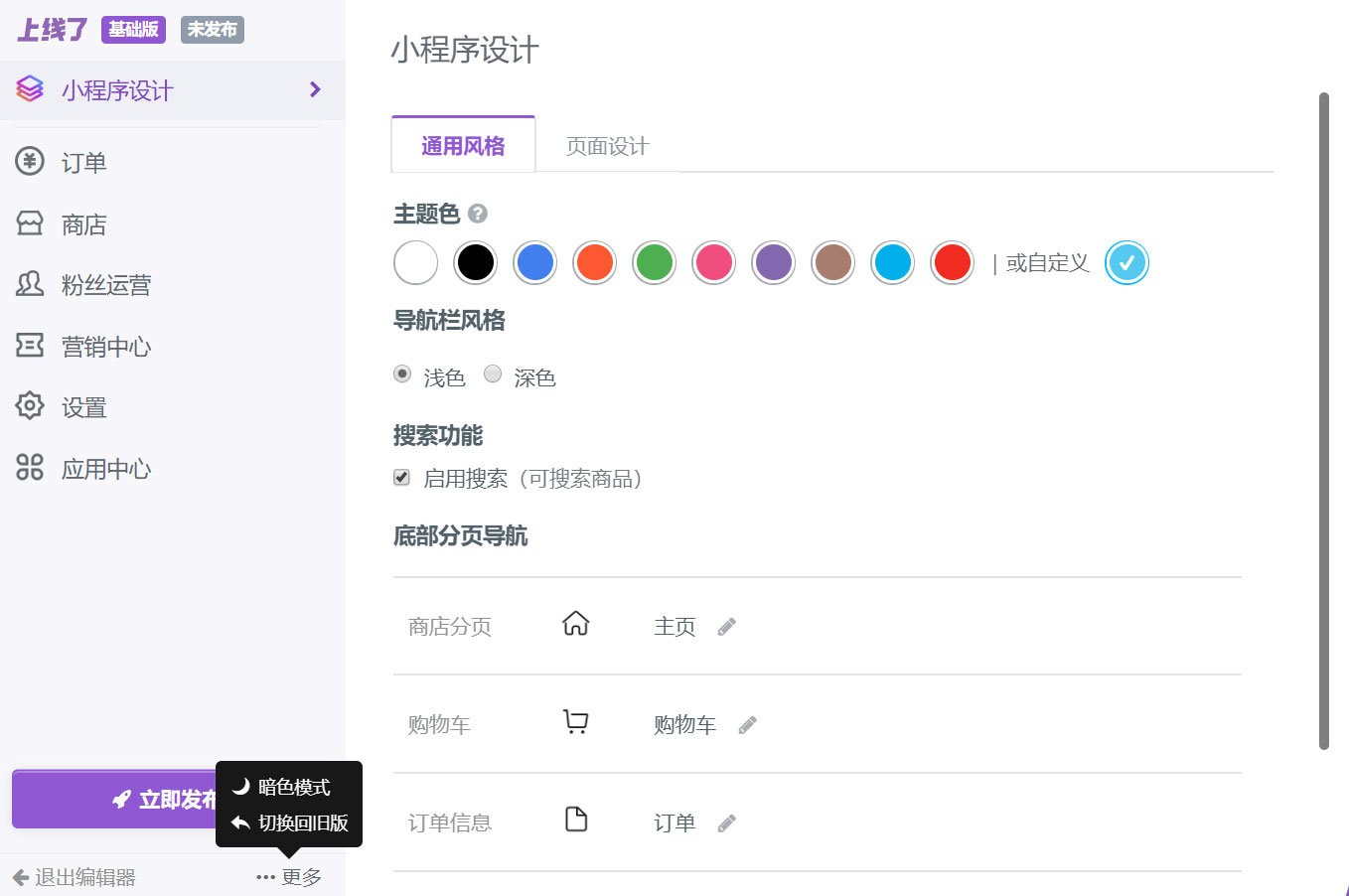Edit the 购物车 tab label pencil icon

point(747,724)
